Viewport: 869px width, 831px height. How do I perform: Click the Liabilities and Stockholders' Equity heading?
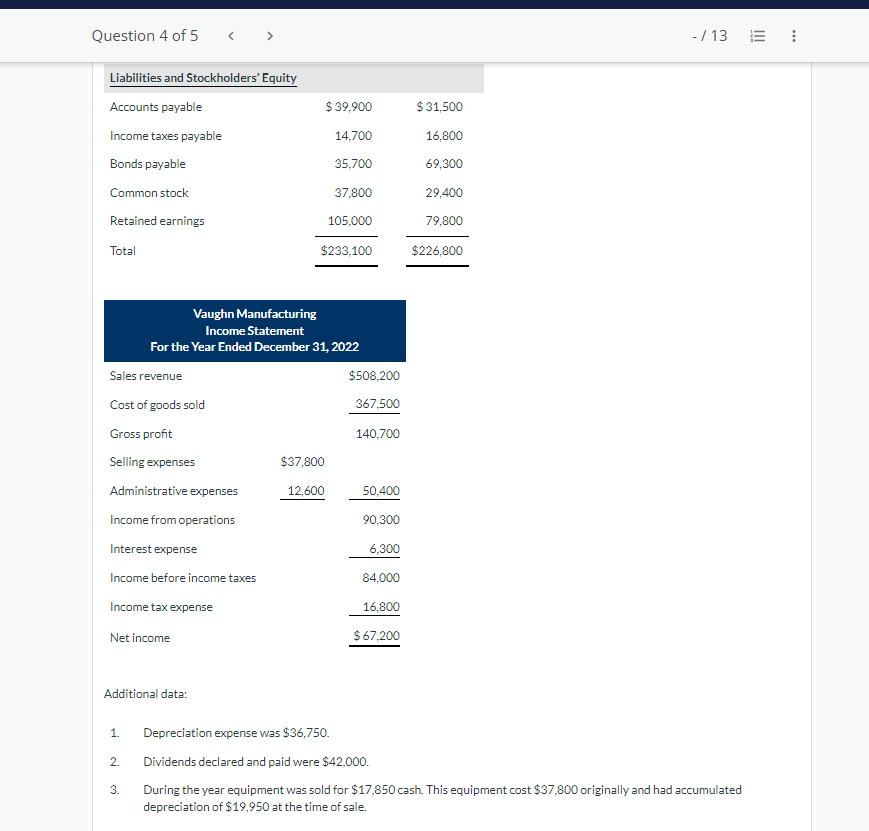tap(201, 77)
